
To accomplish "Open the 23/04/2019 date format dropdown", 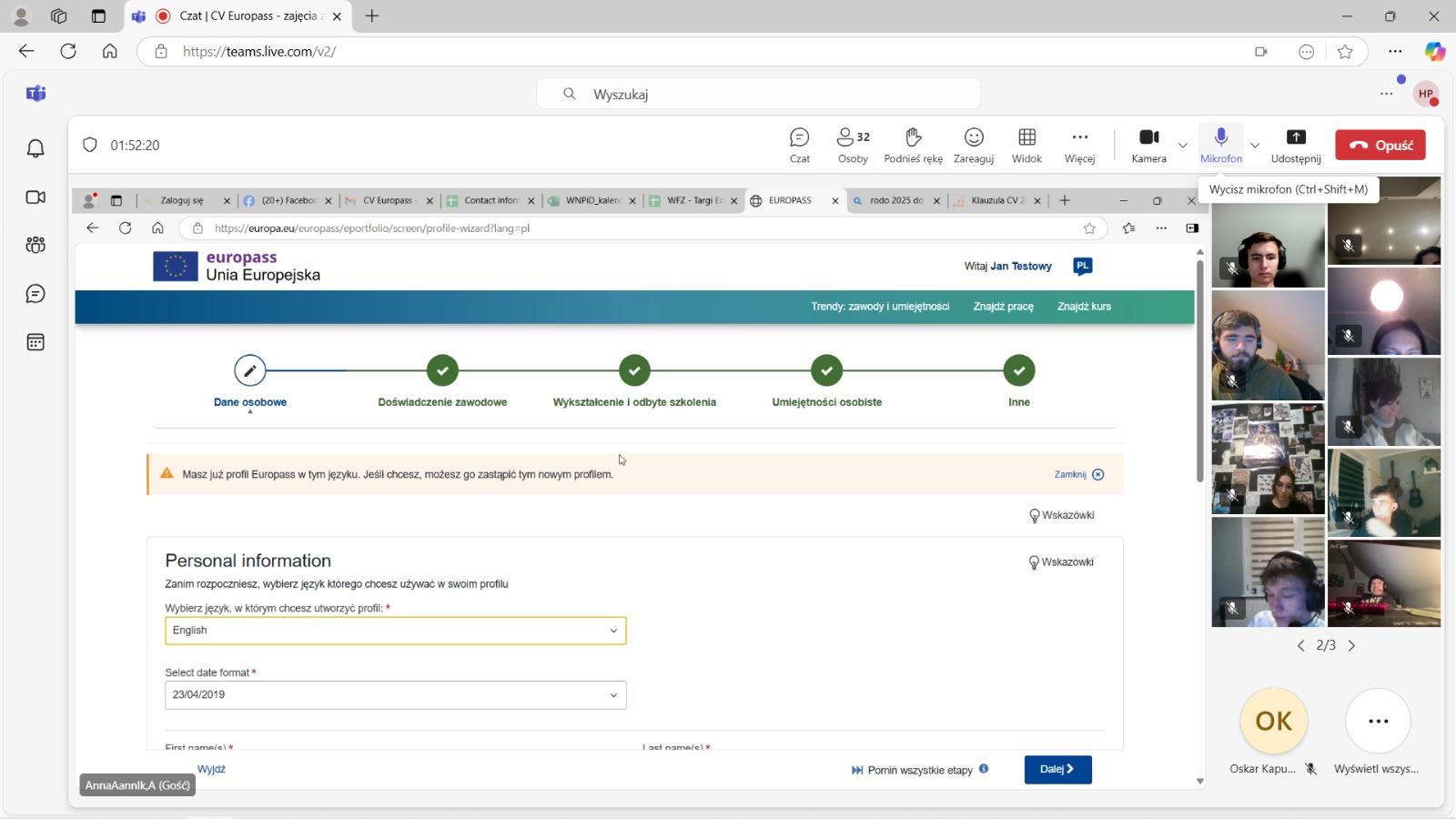I will pyautogui.click(x=395, y=694).
